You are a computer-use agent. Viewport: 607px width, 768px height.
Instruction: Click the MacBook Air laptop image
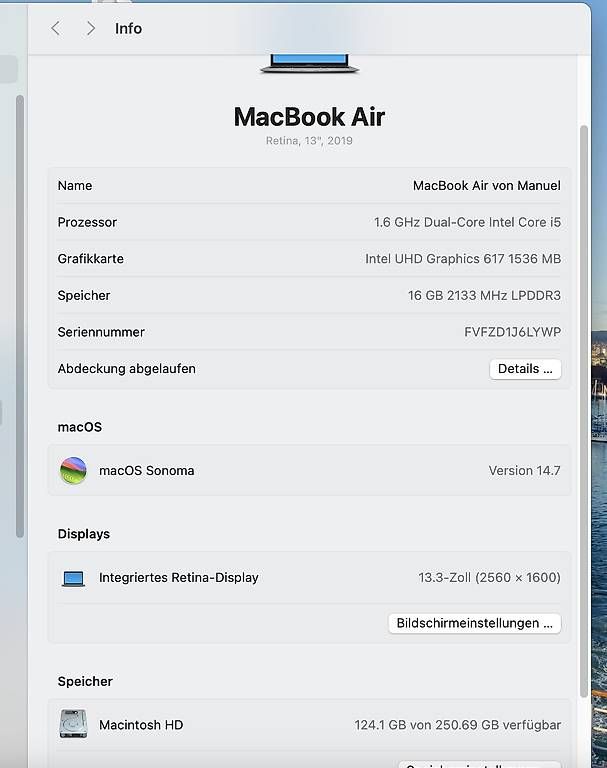pos(310,64)
